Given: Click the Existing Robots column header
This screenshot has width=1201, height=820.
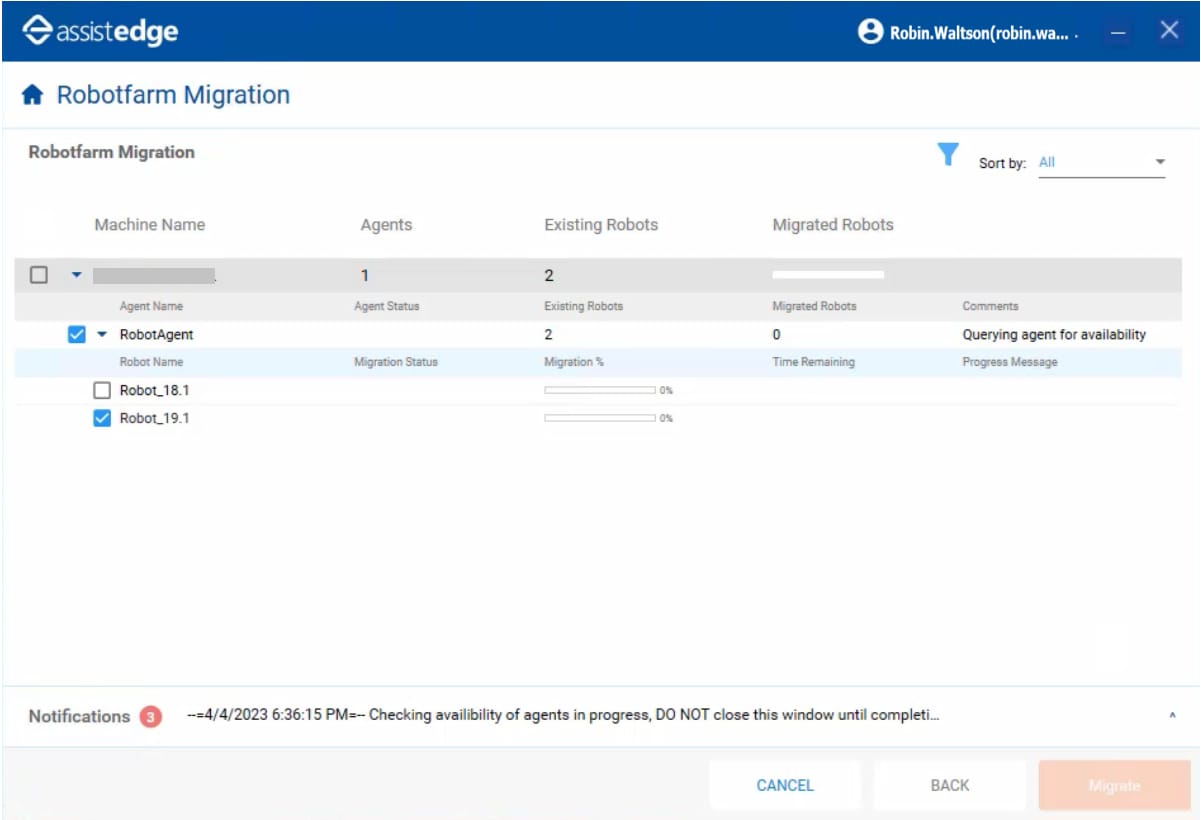Looking at the screenshot, I should [600, 225].
